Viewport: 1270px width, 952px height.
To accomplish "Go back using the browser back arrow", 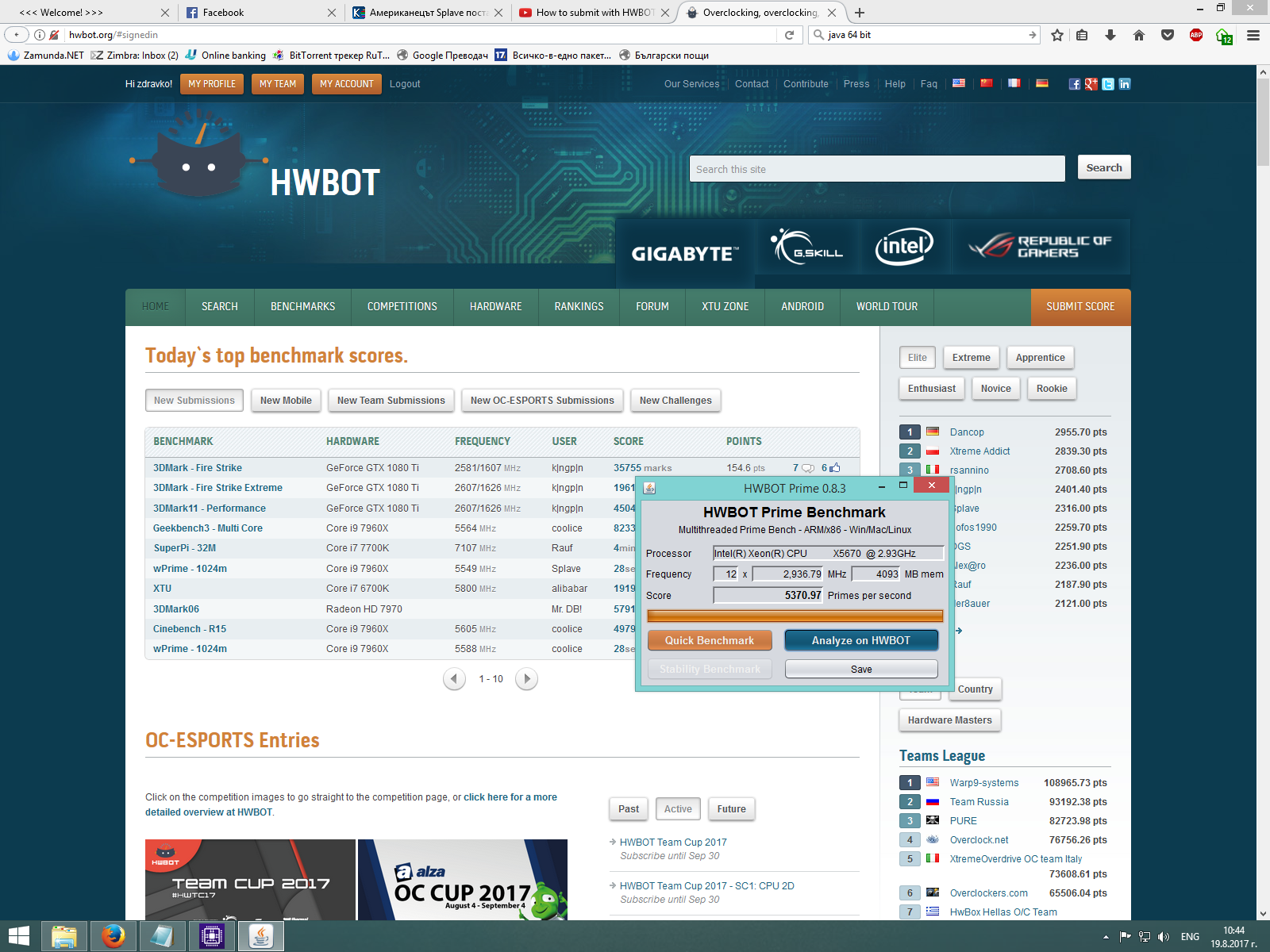I will click(17, 35).
